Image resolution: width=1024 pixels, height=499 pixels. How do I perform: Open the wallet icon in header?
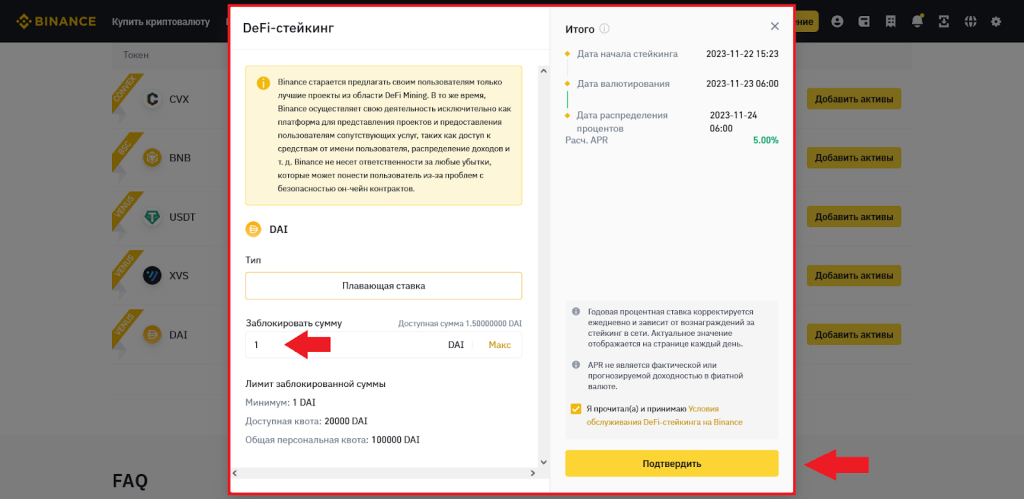tap(864, 22)
